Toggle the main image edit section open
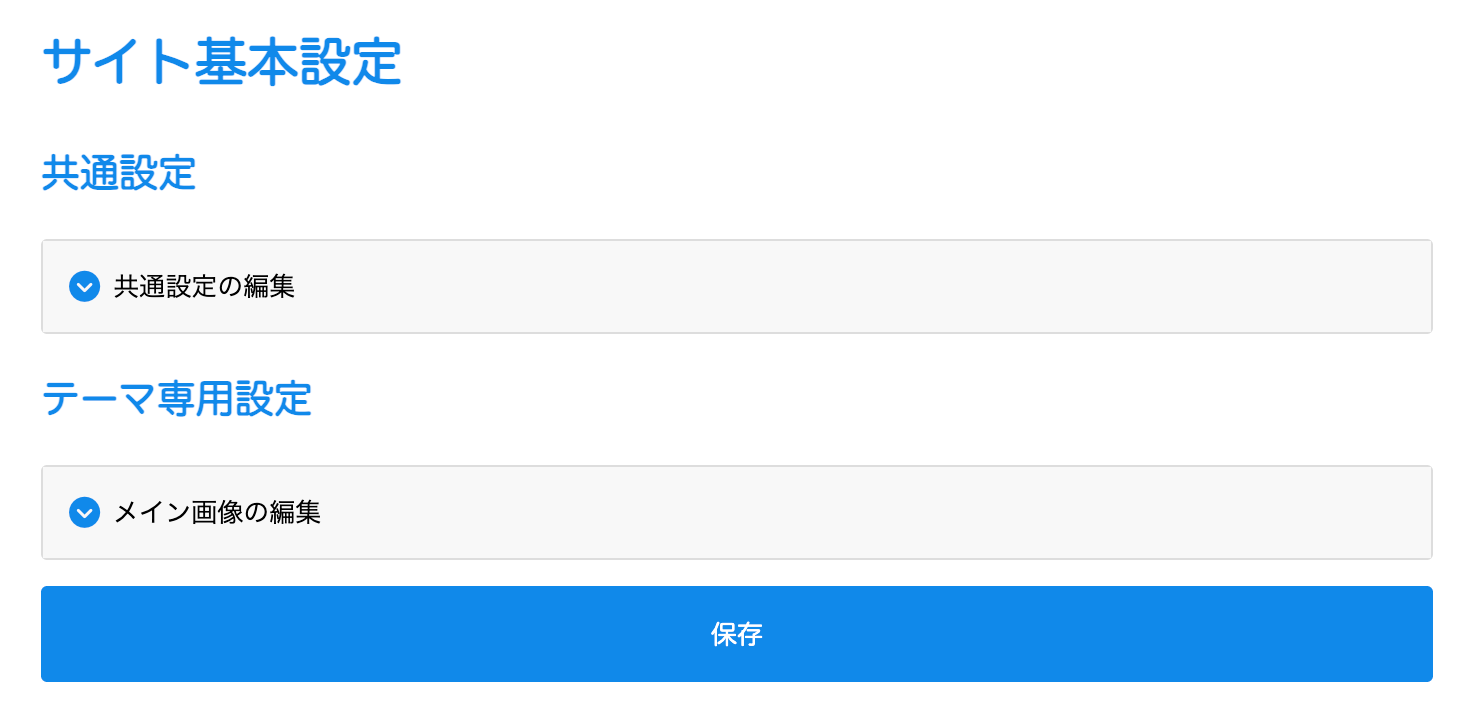 [x=217, y=513]
